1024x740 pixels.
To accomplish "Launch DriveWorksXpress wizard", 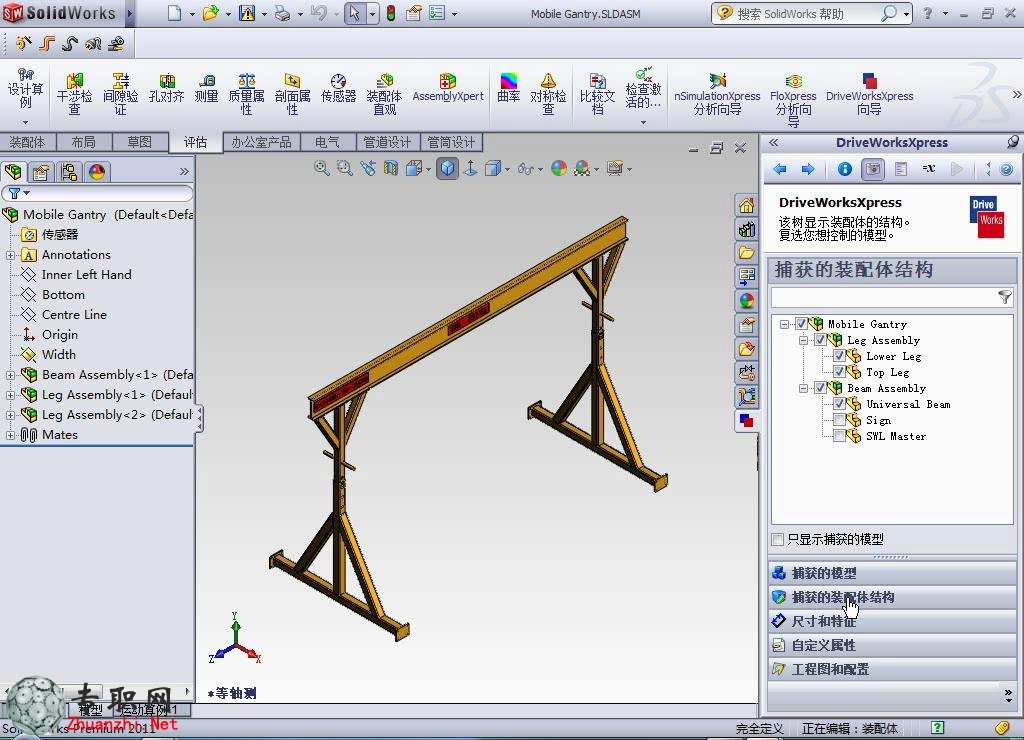I will pos(869,93).
